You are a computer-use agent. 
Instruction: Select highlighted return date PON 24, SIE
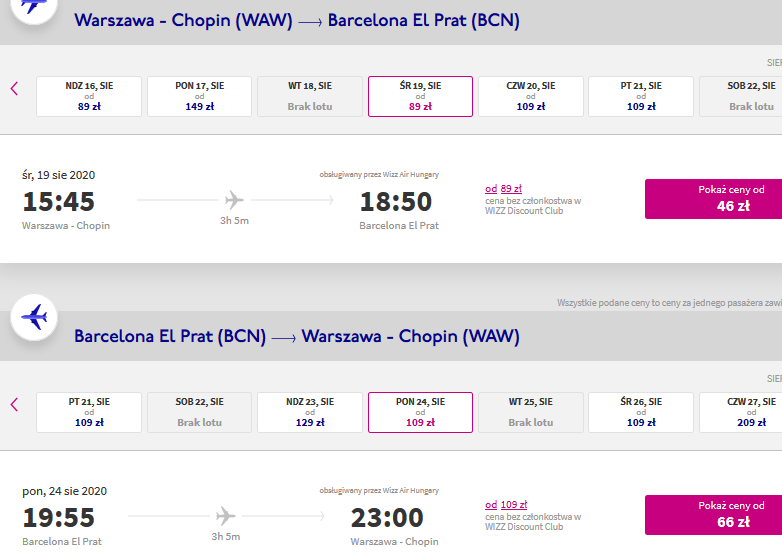(x=420, y=412)
